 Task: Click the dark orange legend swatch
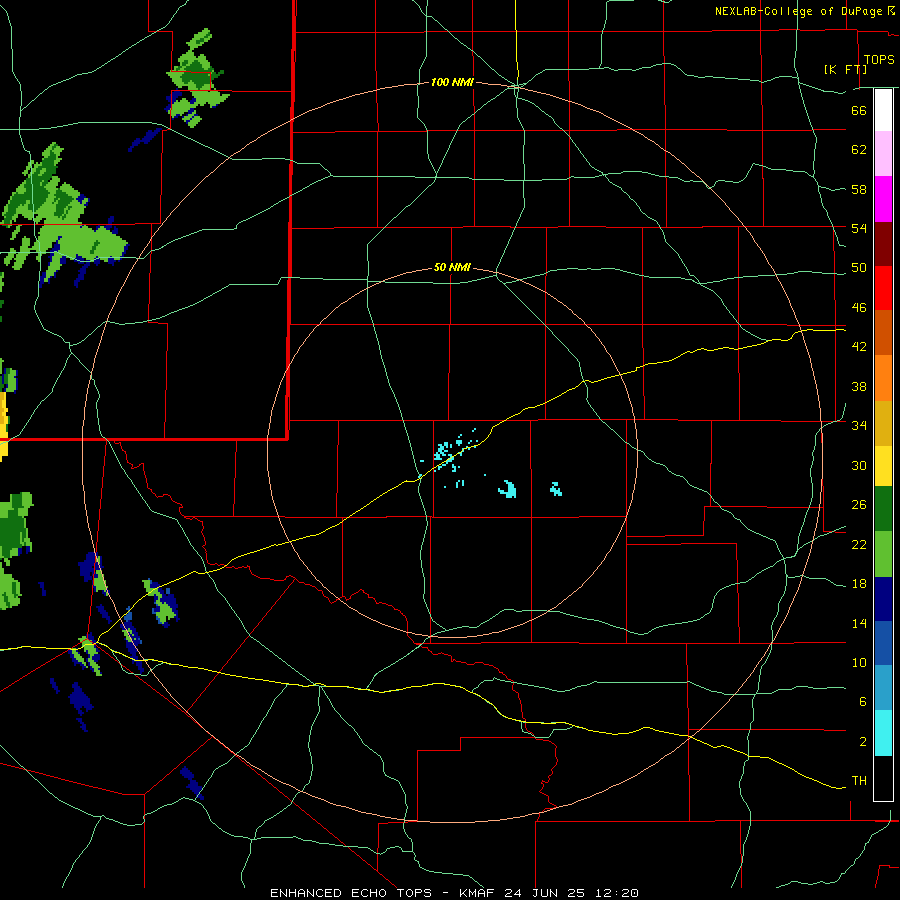point(883,333)
